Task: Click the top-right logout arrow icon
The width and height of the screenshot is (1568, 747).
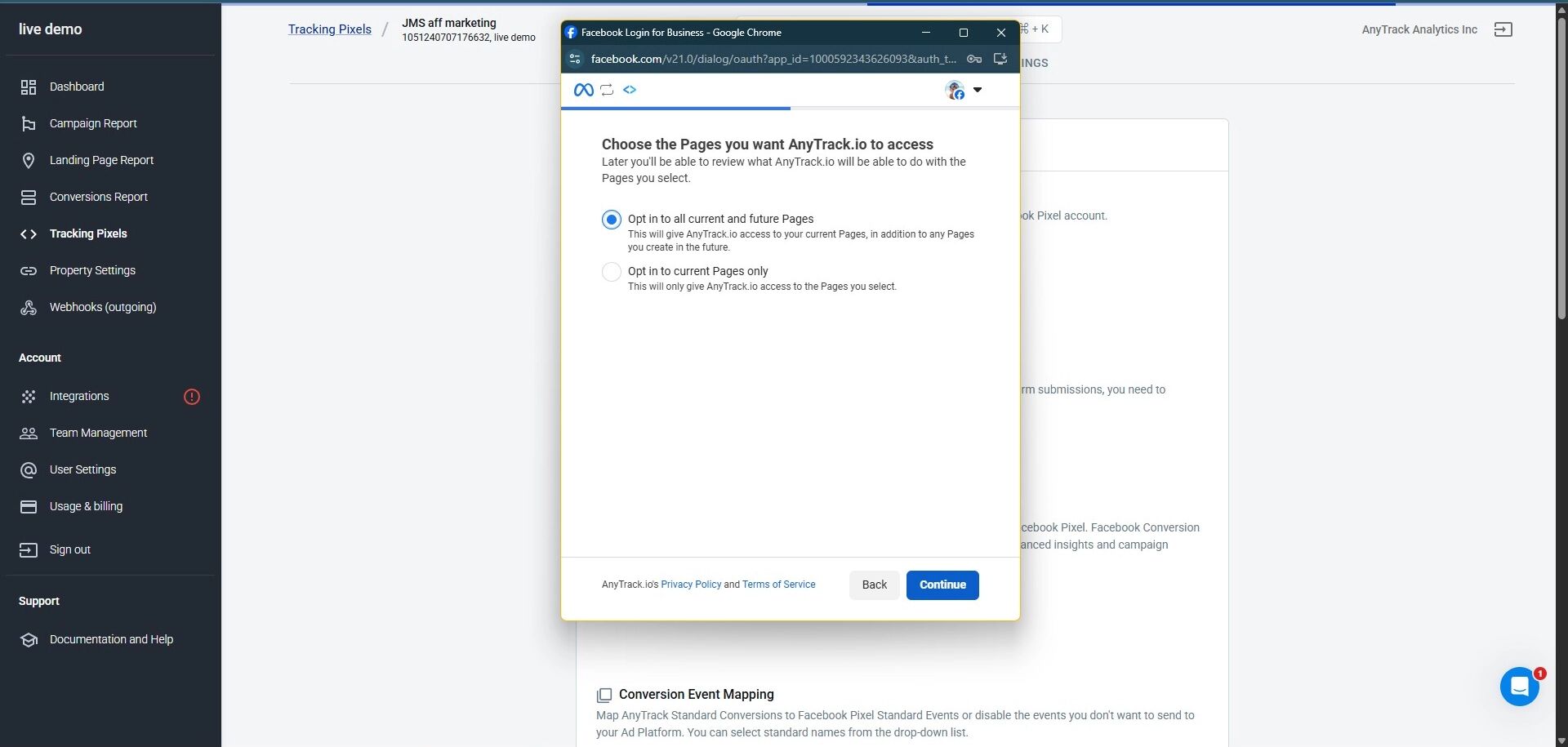Action: click(1503, 29)
